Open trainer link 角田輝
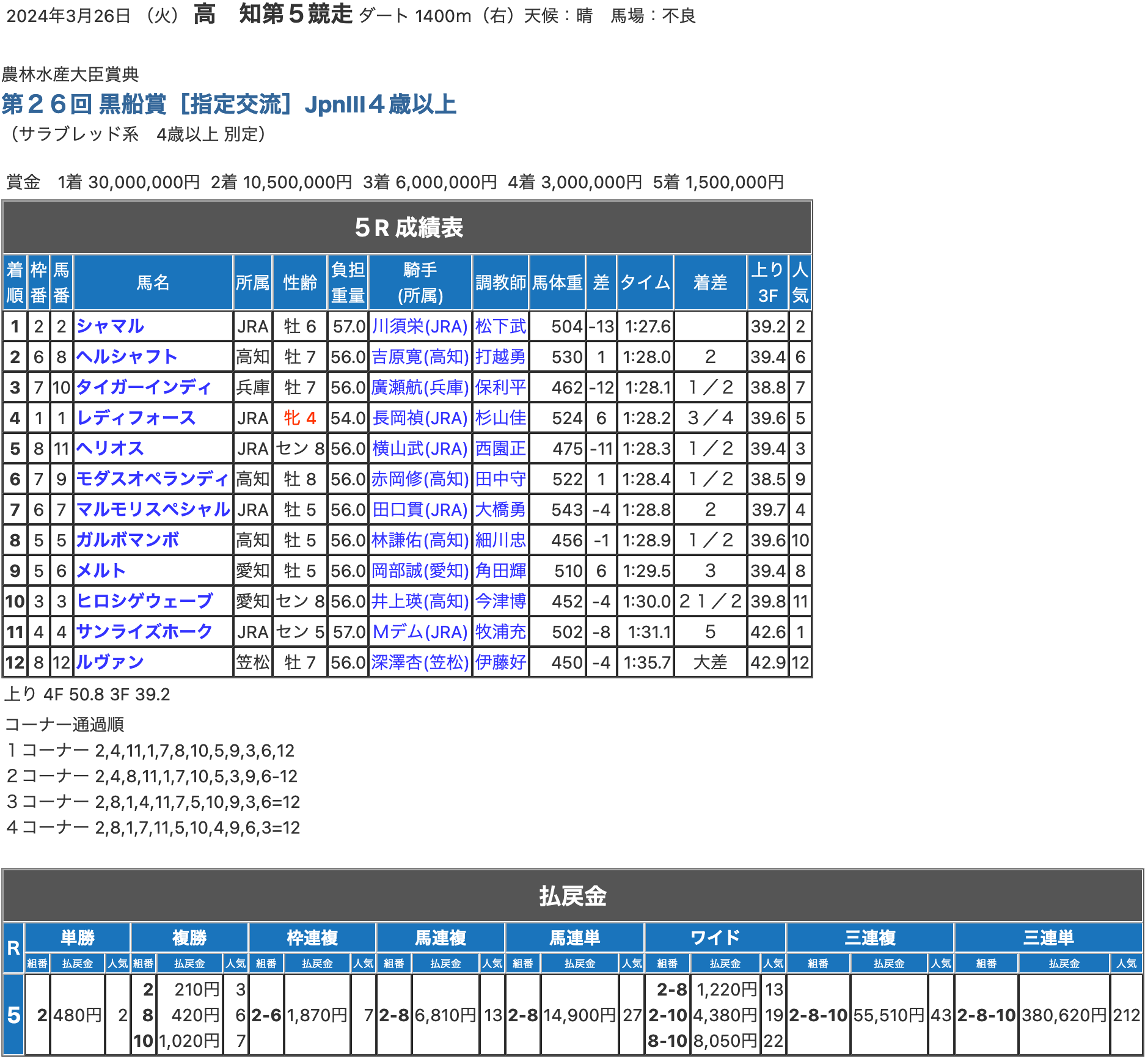The height and width of the screenshot is (1064, 1145). coord(500,571)
